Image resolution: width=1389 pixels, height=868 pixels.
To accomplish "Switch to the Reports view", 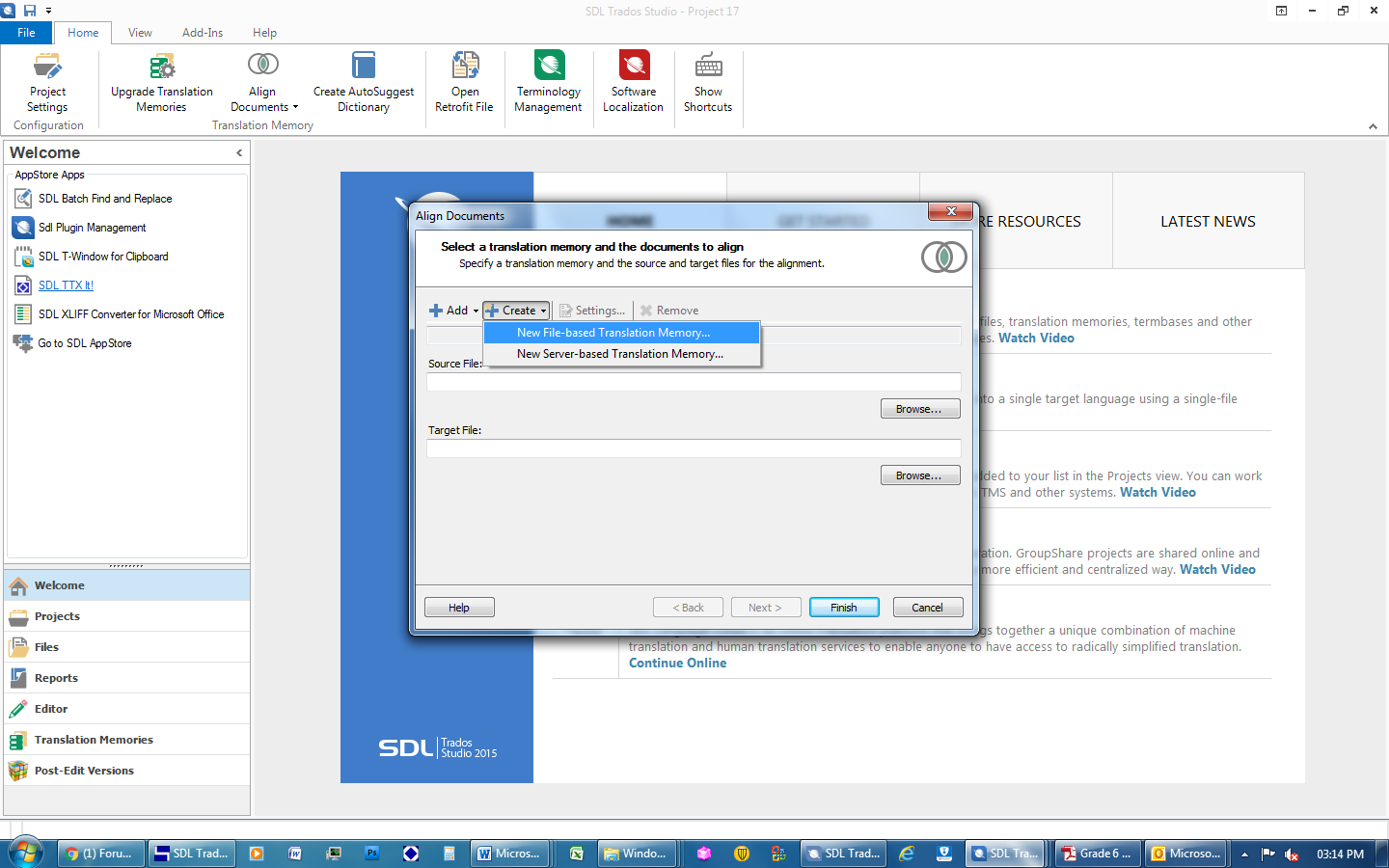I will tap(127, 678).
